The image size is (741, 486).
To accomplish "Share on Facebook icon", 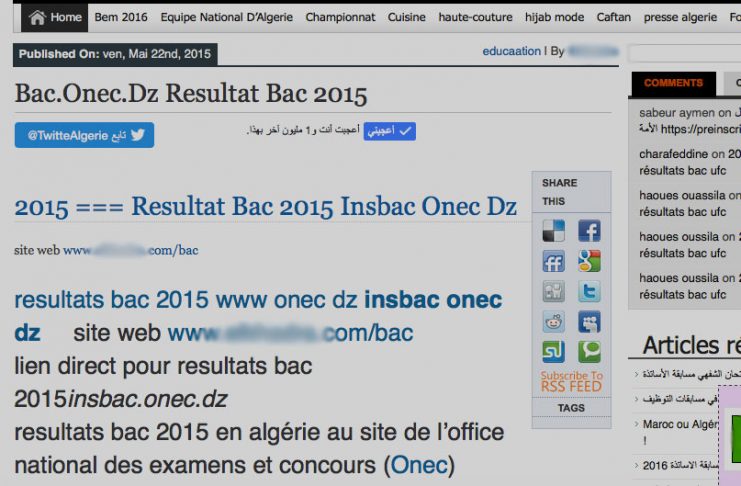I will tap(589, 231).
